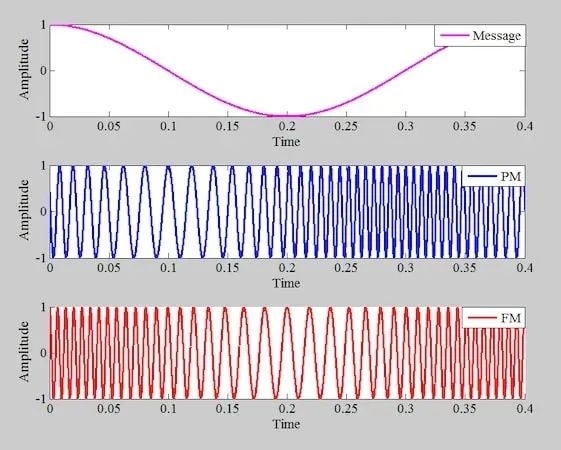Viewport: 561px width, 450px height.
Task: Click the 0.35 tick on PM plot
Action: (x=464, y=268)
